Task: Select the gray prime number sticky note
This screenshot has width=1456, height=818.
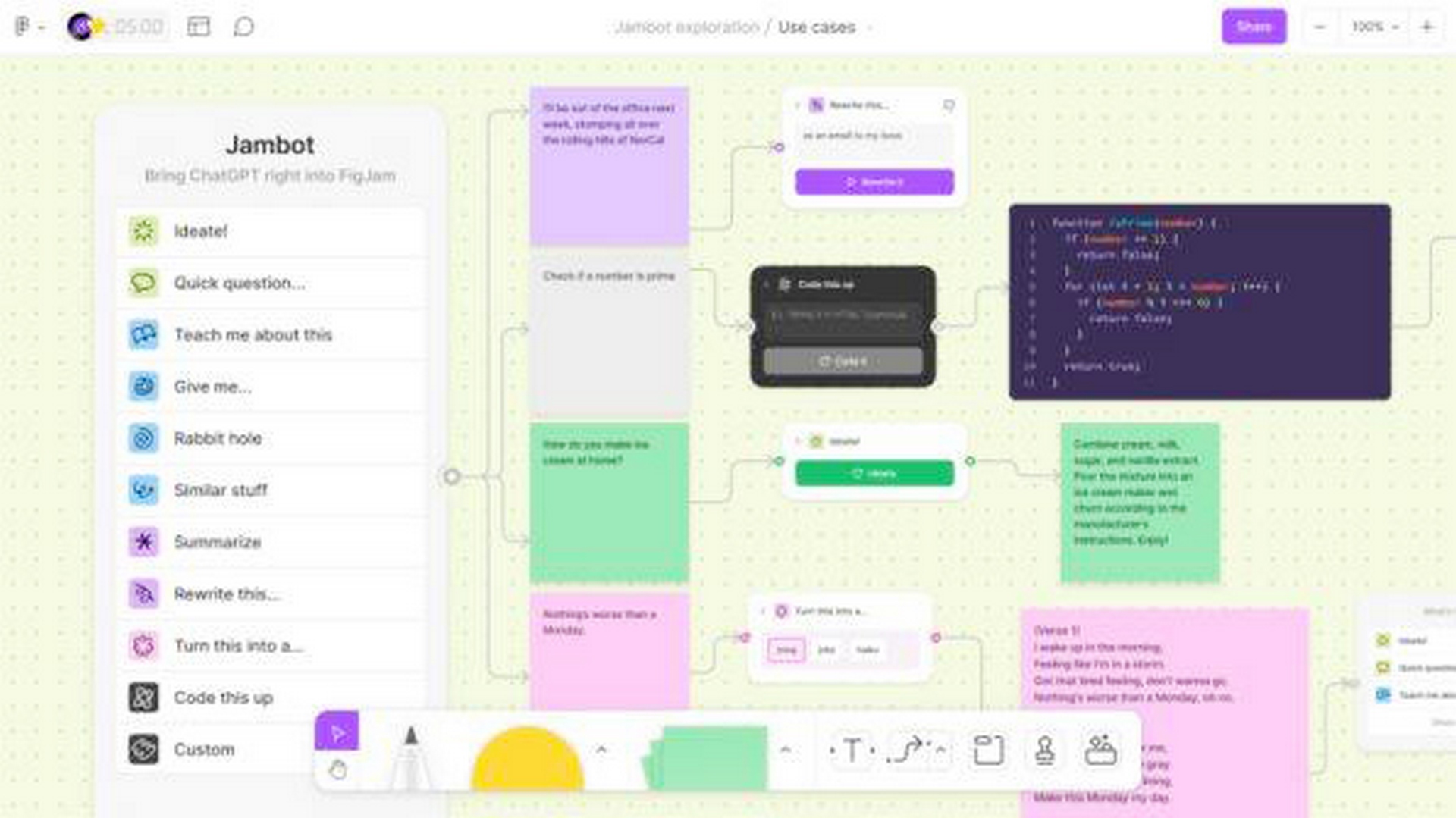Action: (609, 334)
